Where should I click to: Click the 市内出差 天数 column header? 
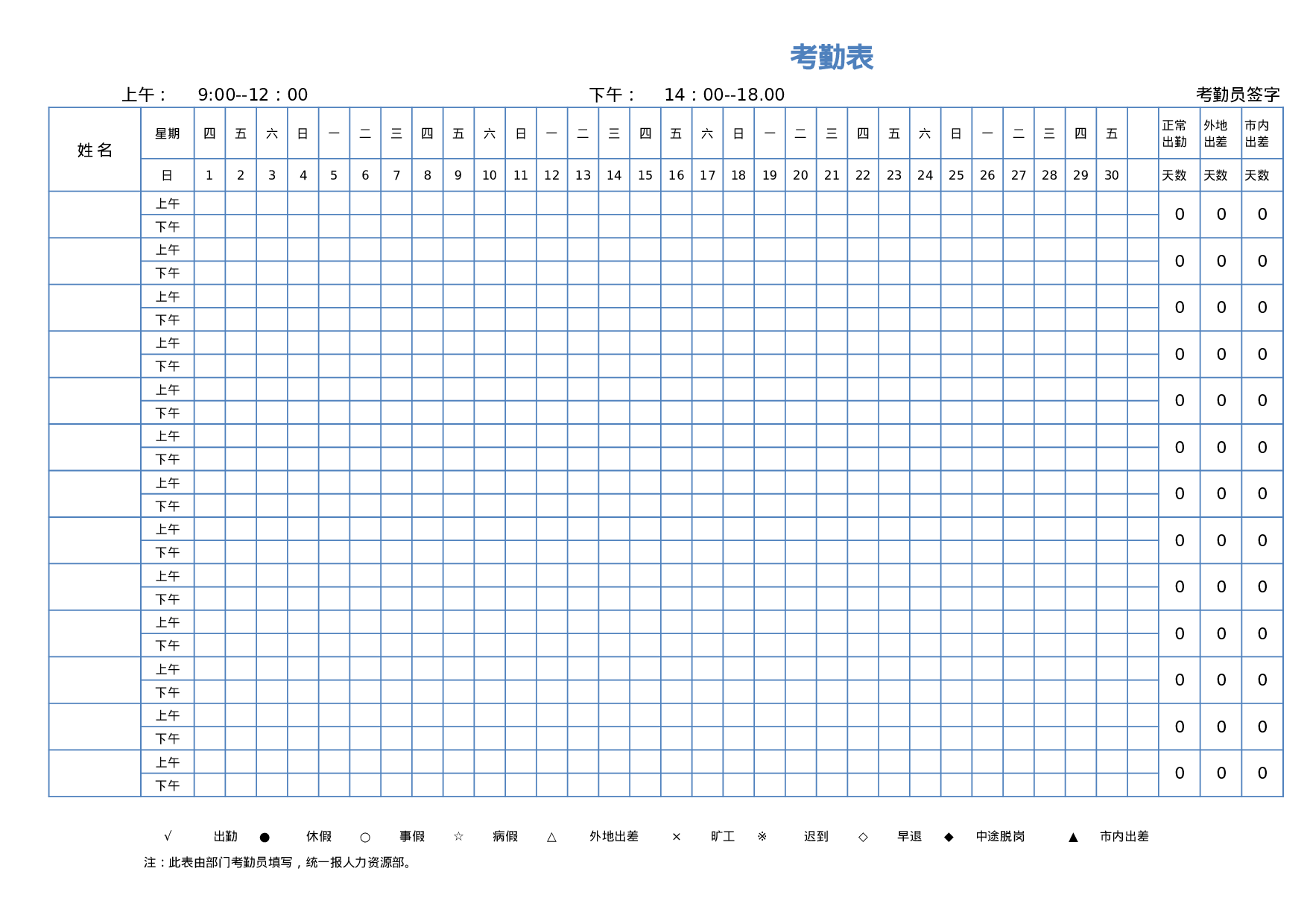(1262, 150)
